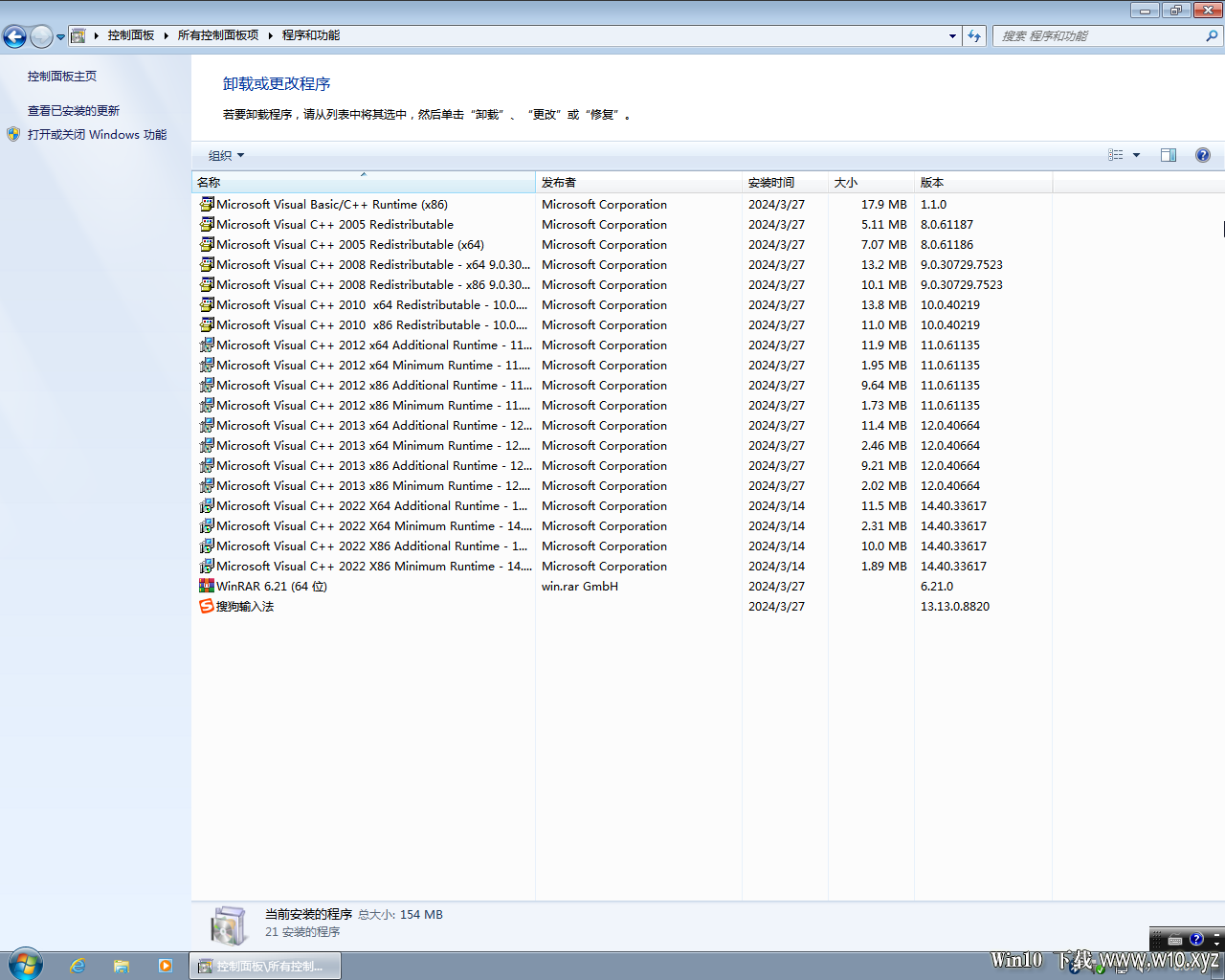Open Windows Explorer from the taskbar
Viewport: 1225px width, 980px height.
(x=122, y=966)
